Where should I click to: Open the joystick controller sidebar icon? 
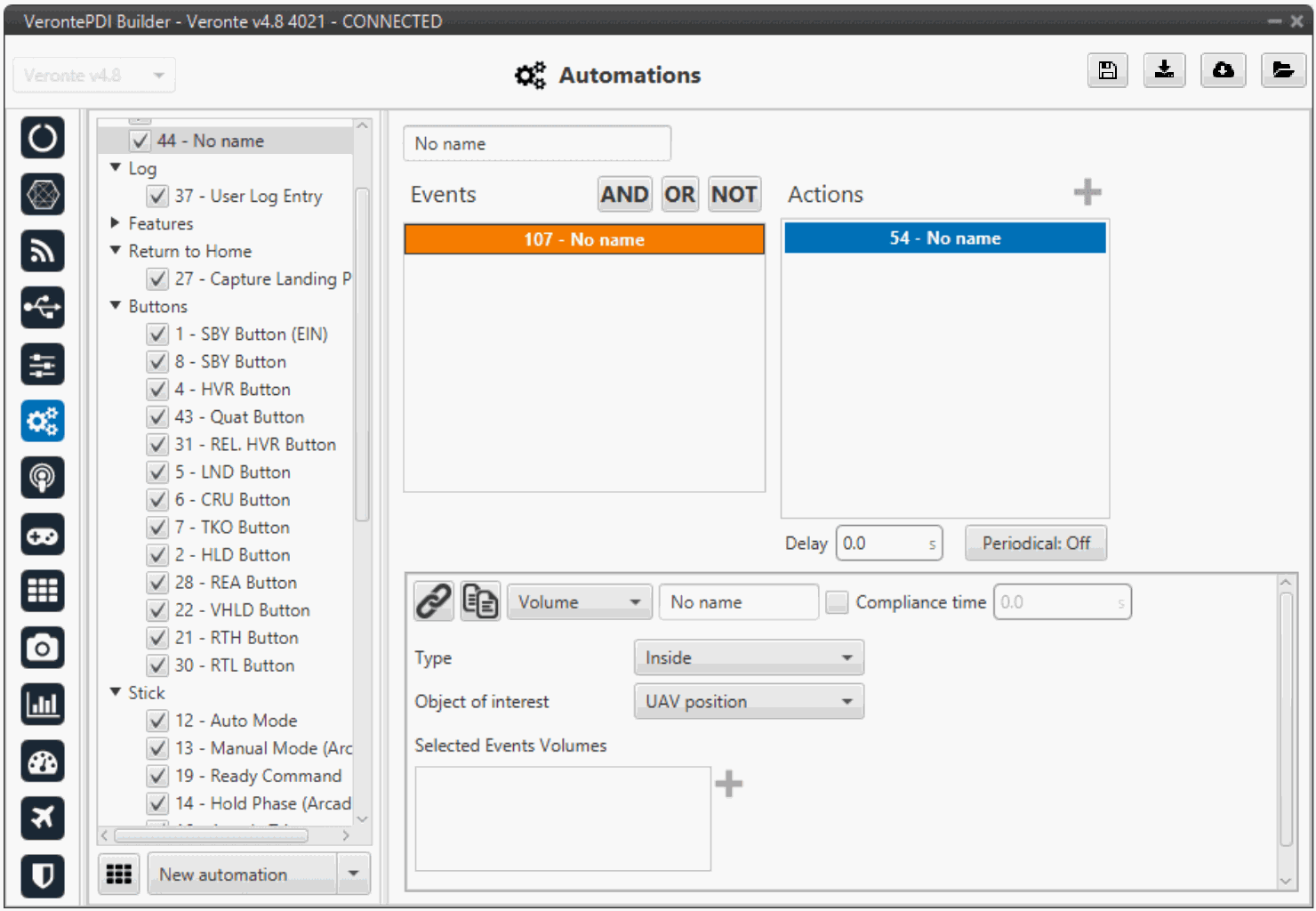43,535
